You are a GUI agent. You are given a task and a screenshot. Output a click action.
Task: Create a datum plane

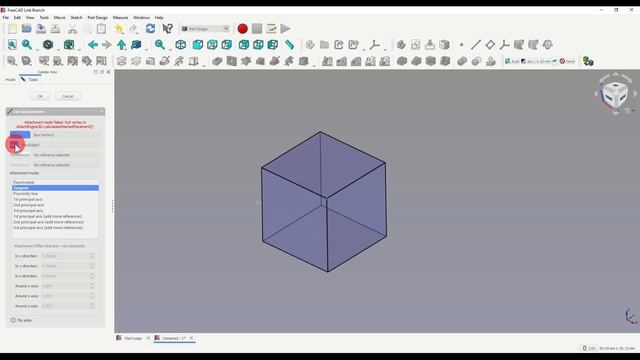[490, 44]
